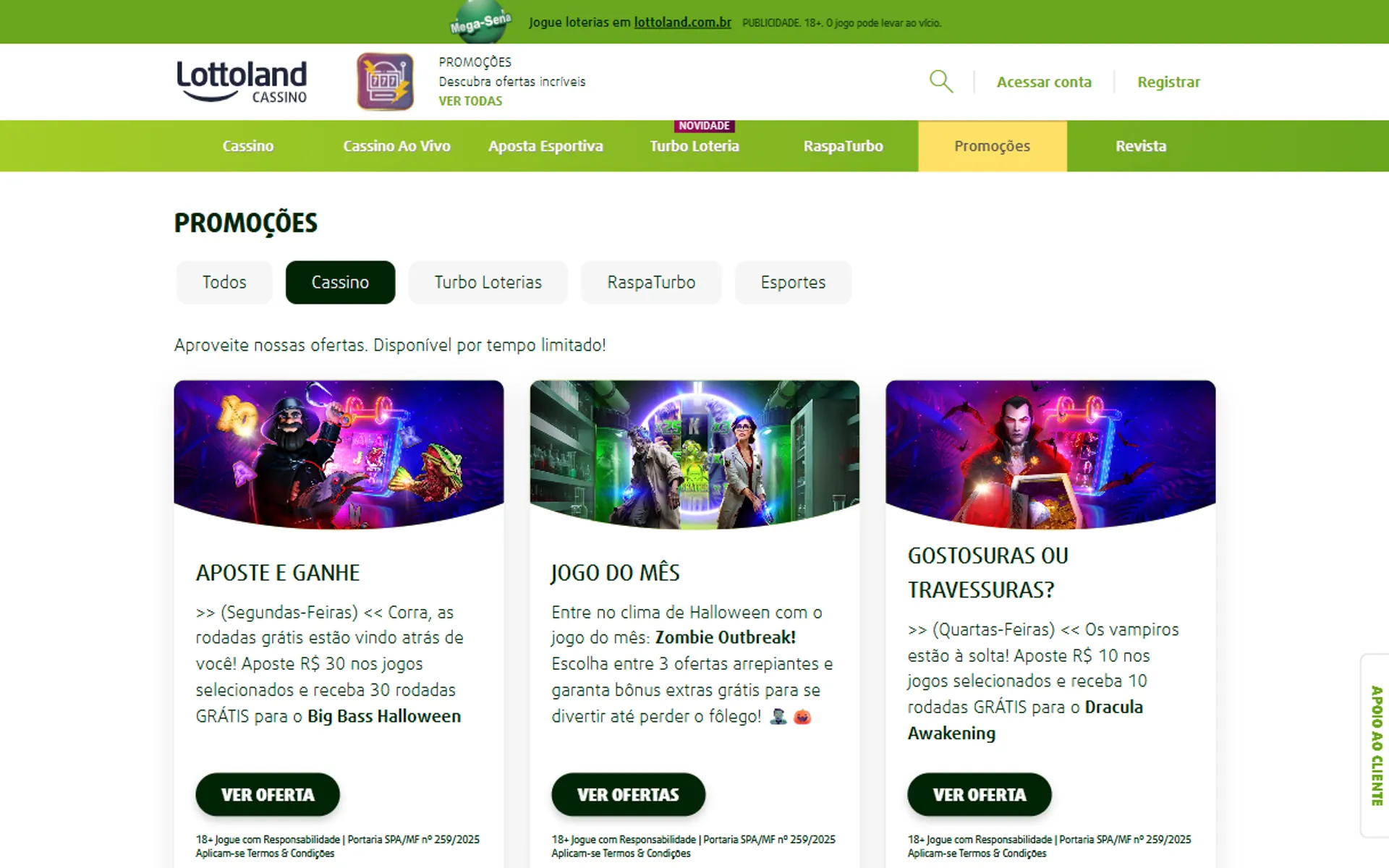
Task: Select the Turbo Loterias filter
Action: (x=488, y=282)
